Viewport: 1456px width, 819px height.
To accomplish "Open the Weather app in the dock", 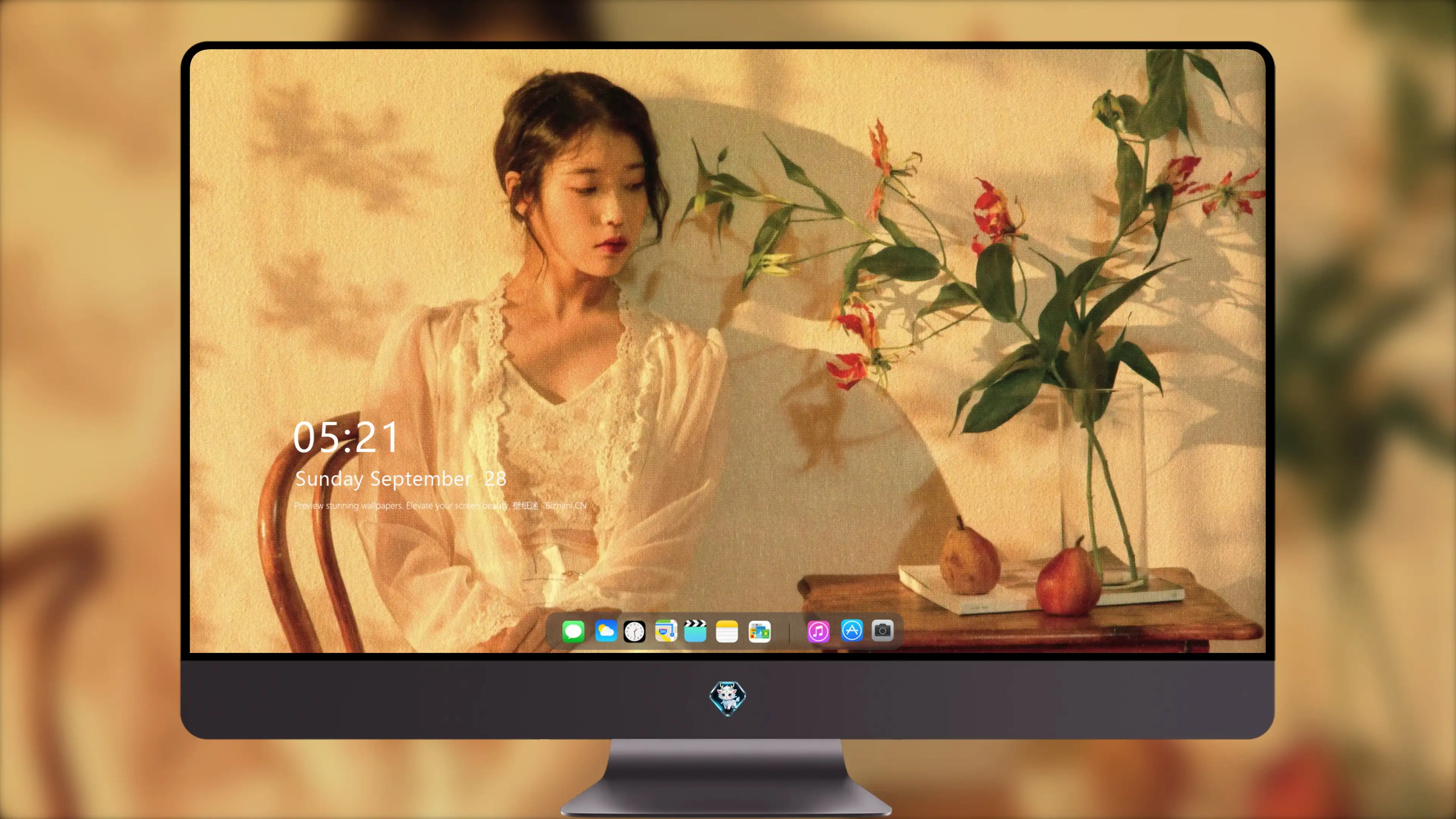I will pyautogui.click(x=606, y=631).
